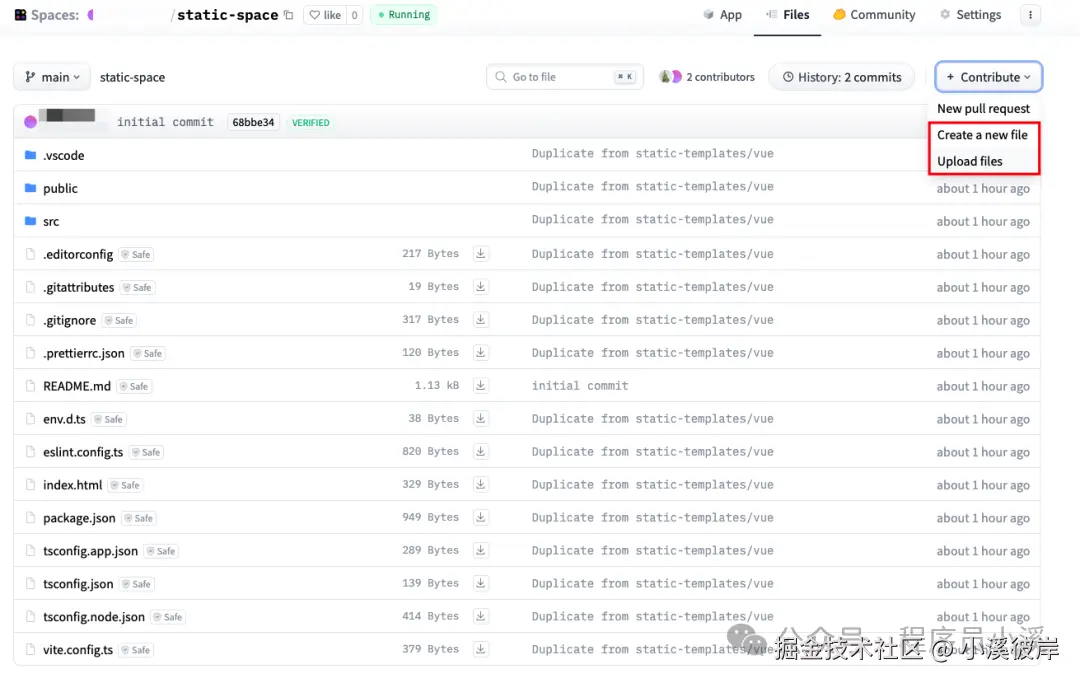Click the VERIFIED badge

[x=311, y=123]
